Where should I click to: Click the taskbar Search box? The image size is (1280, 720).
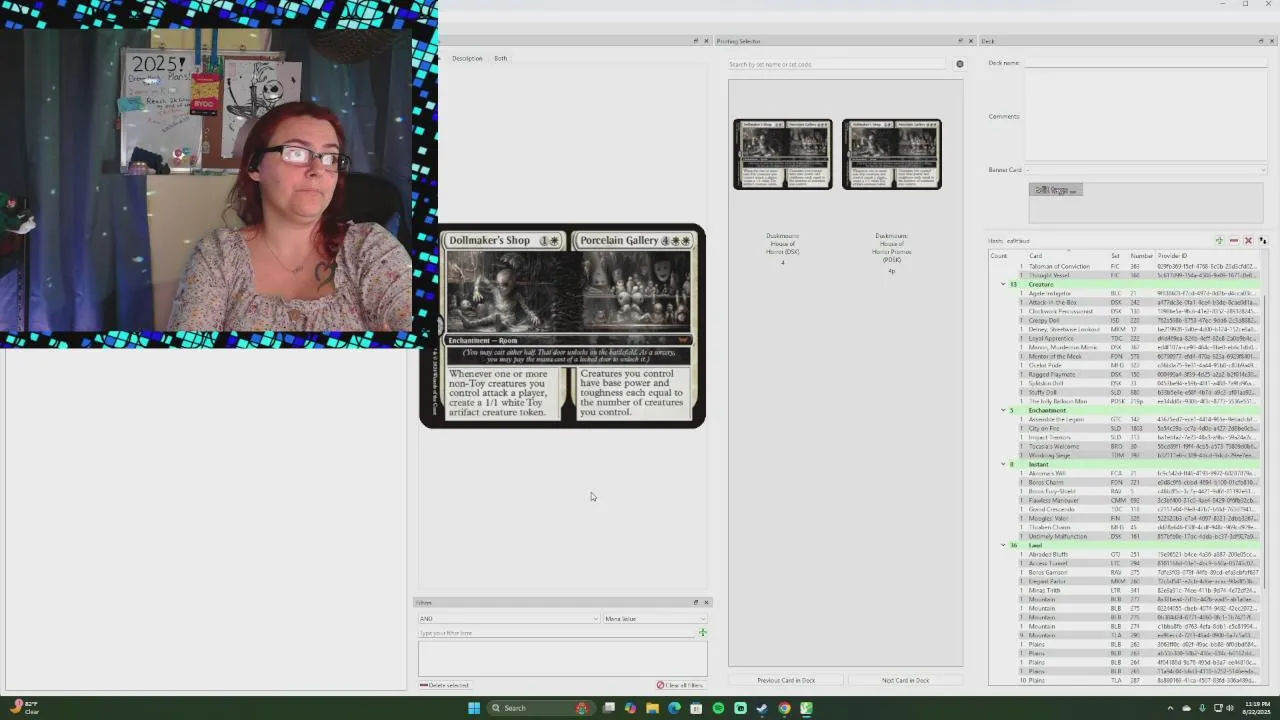539,708
